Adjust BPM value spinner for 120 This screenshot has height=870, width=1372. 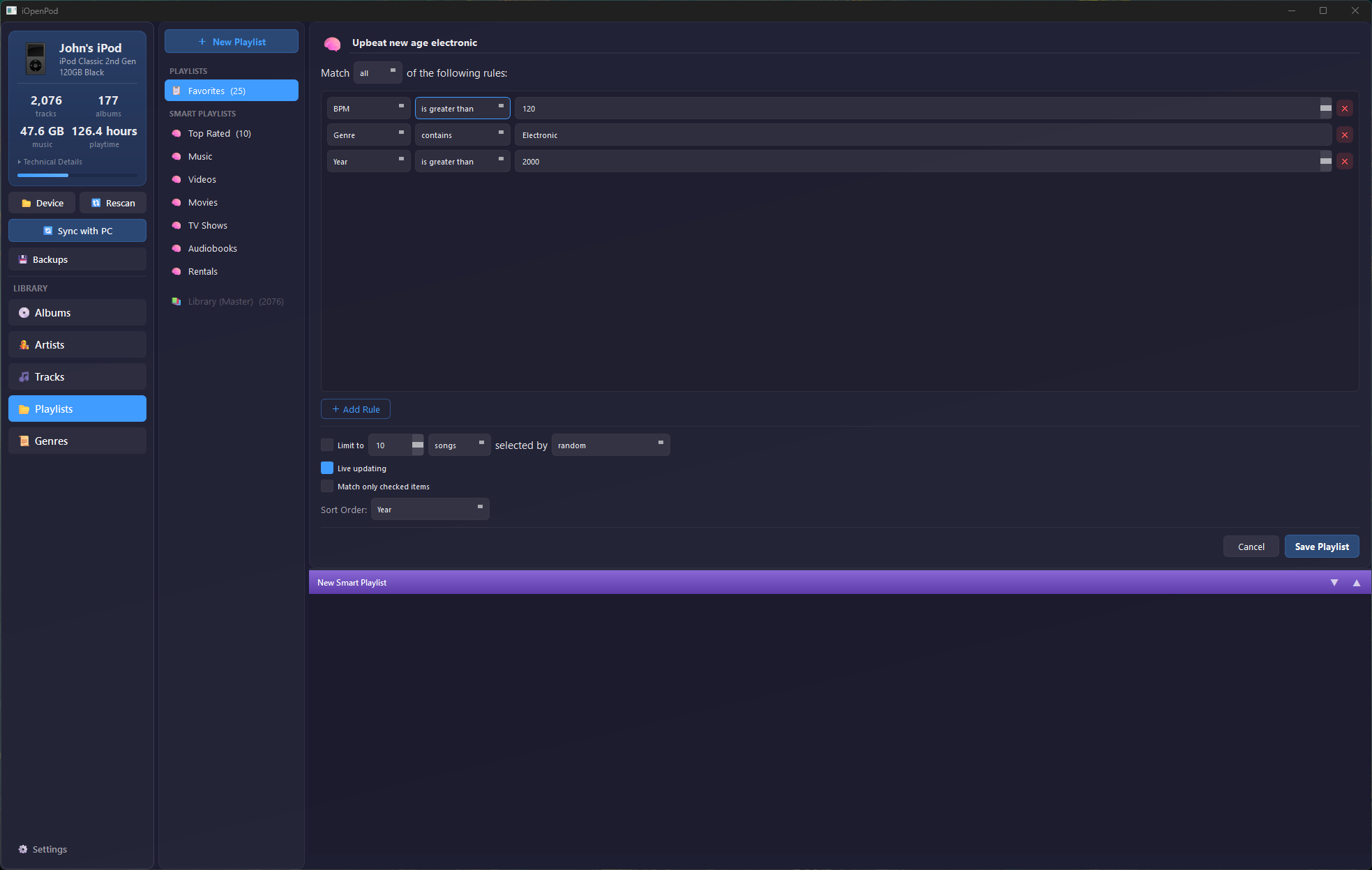[1325, 109]
